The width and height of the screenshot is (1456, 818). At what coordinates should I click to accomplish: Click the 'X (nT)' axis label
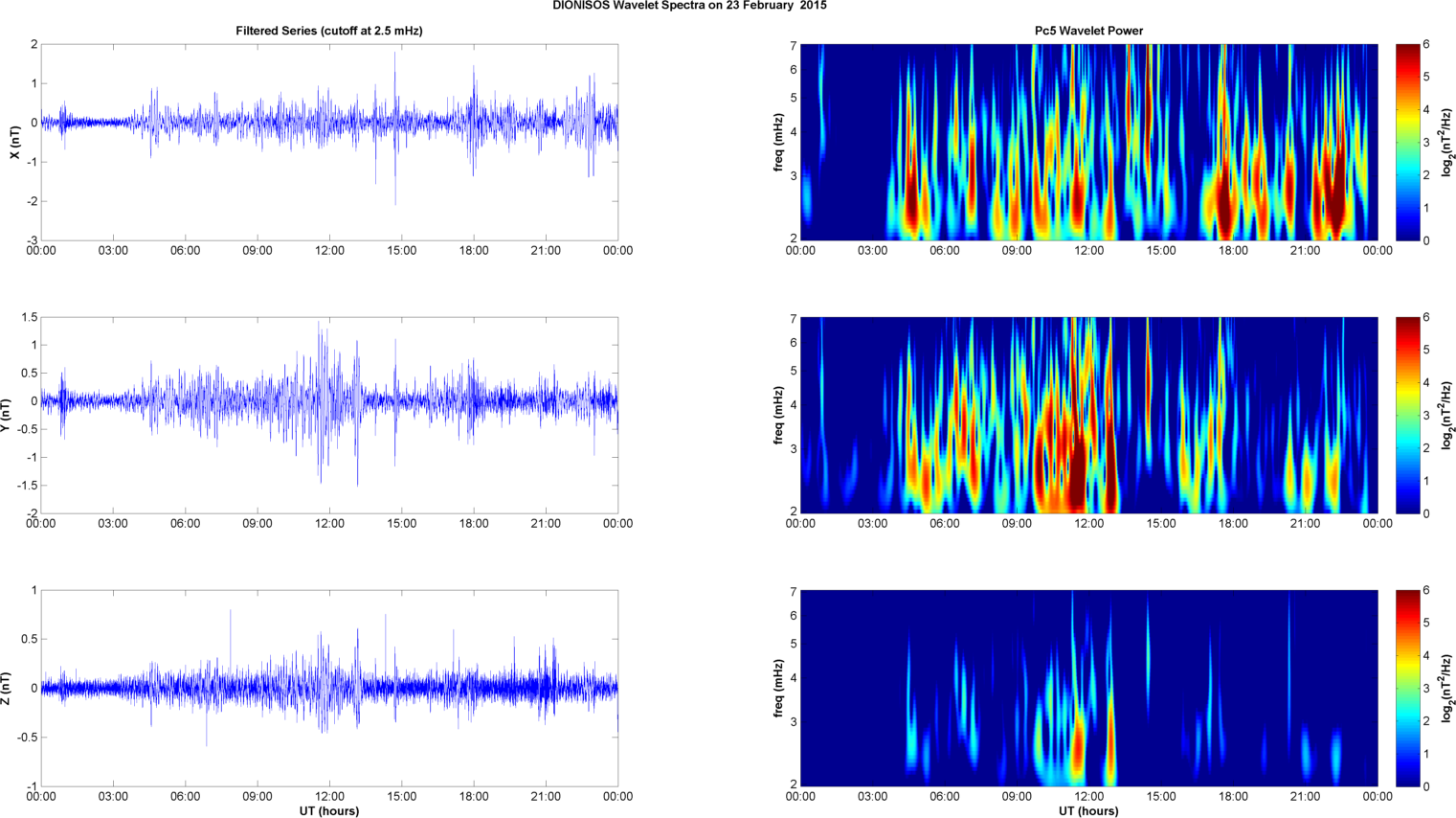click(x=14, y=142)
